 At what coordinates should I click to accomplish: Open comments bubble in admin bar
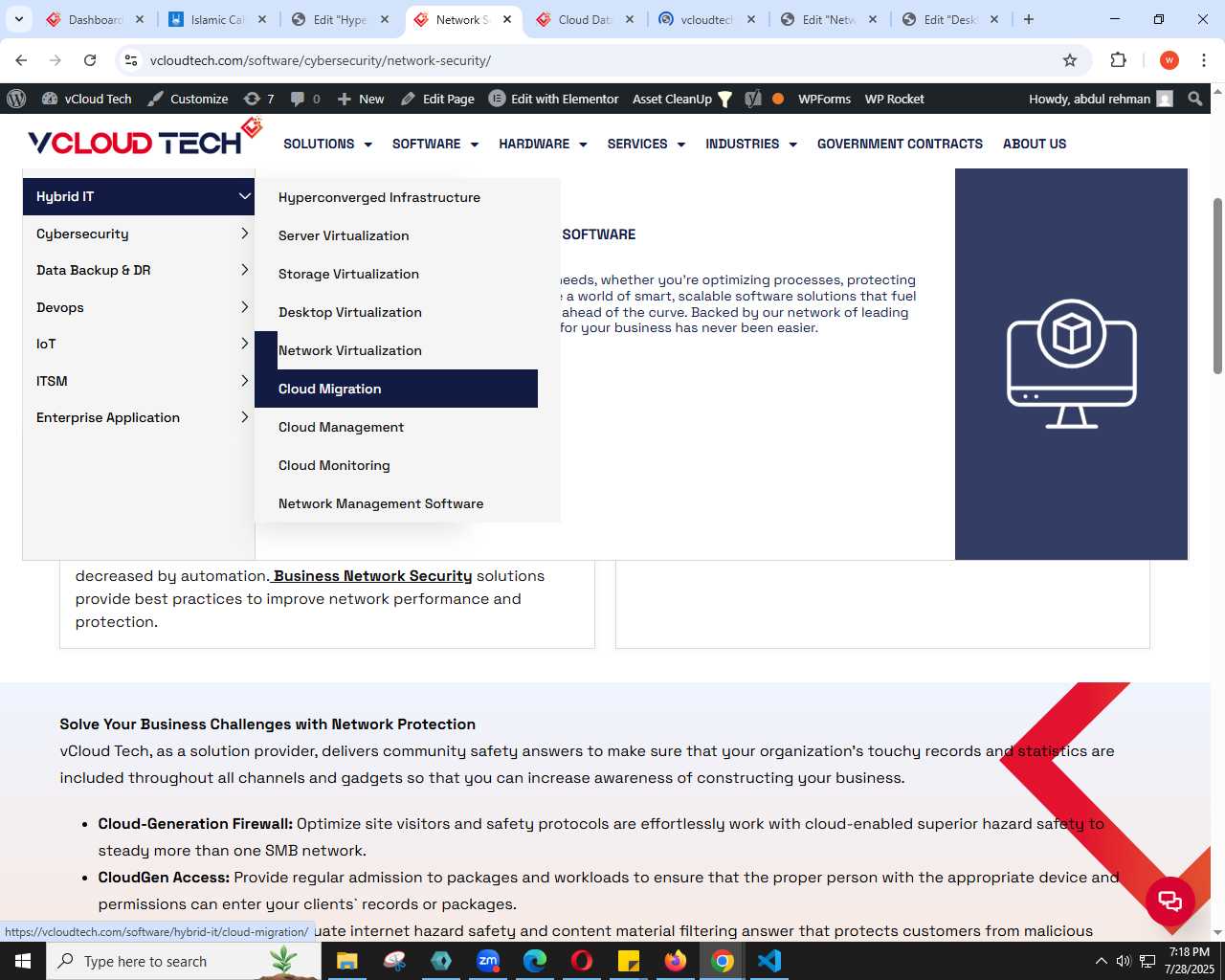(305, 99)
